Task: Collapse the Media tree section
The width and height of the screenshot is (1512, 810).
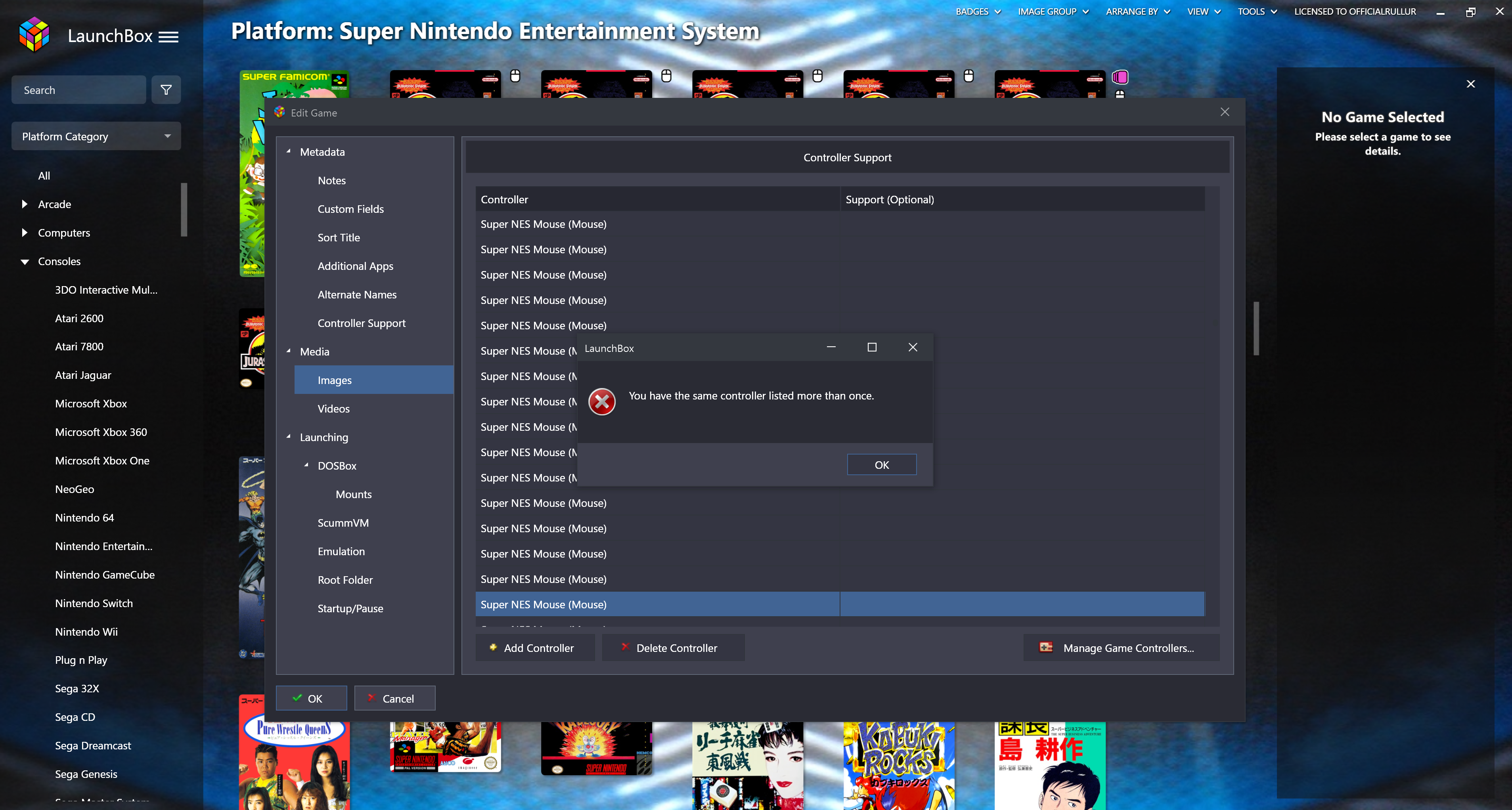Action: point(288,351)
